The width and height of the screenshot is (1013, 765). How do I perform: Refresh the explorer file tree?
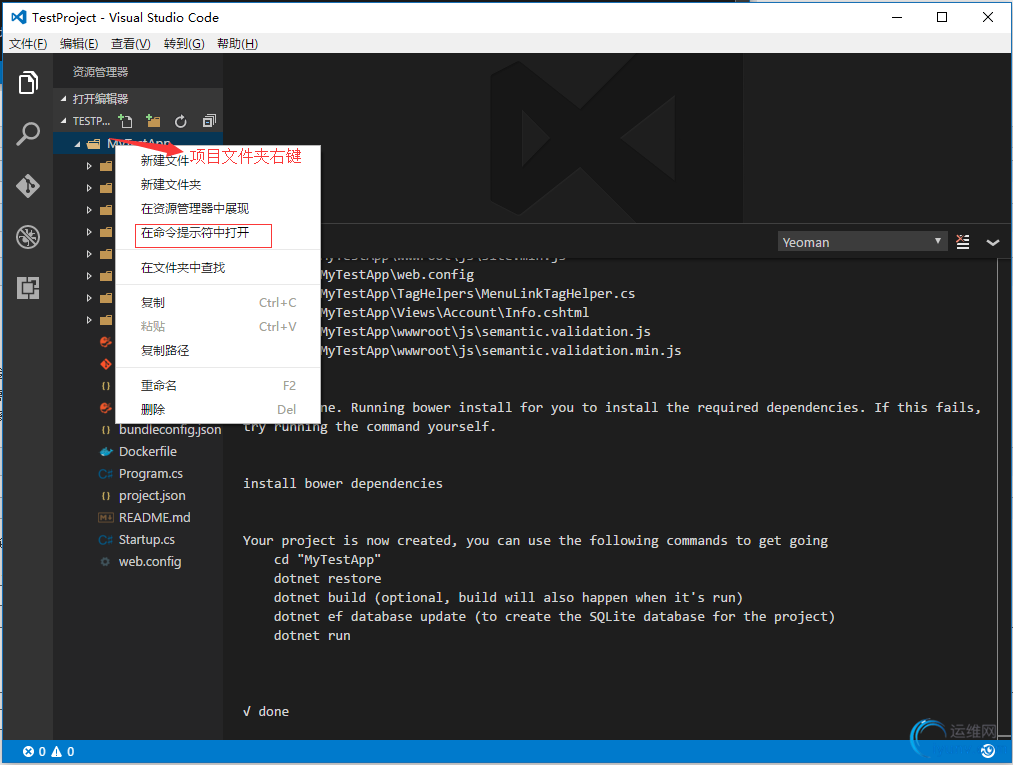[181, 121]
